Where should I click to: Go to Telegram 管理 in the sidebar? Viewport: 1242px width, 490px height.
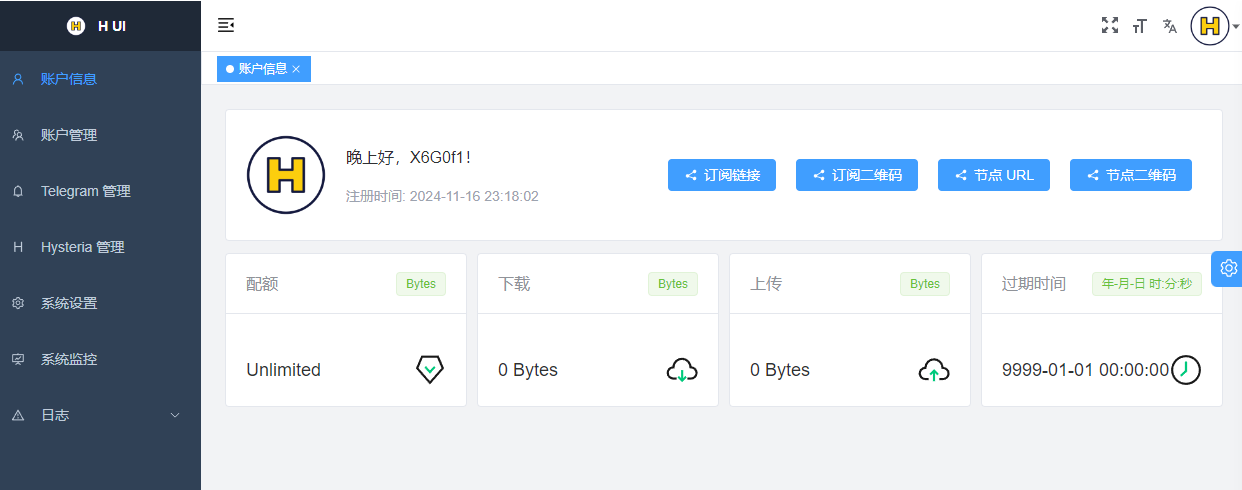point(85,191)
